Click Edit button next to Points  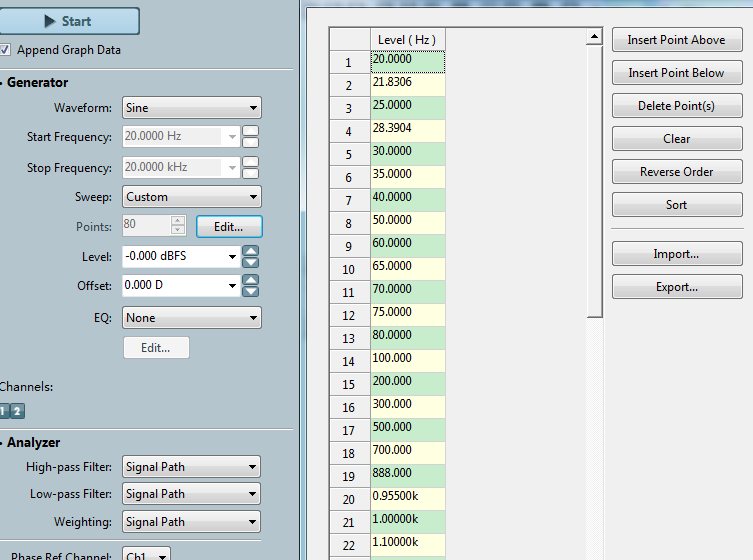point(229,227)
